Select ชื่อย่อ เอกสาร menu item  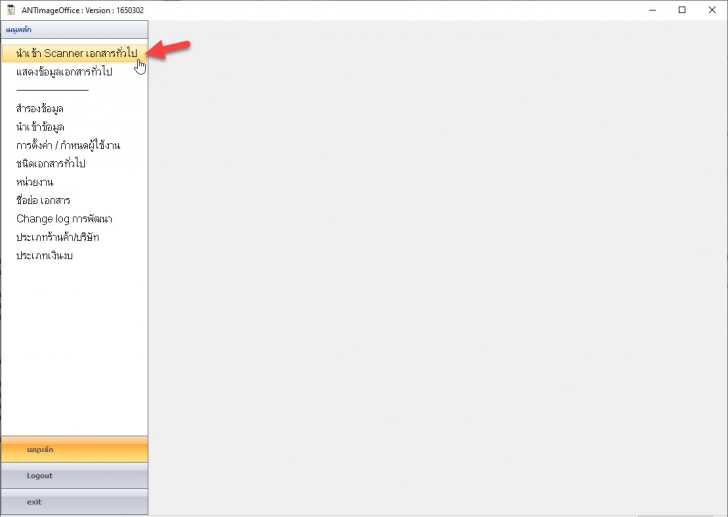[x=43, y=200]
